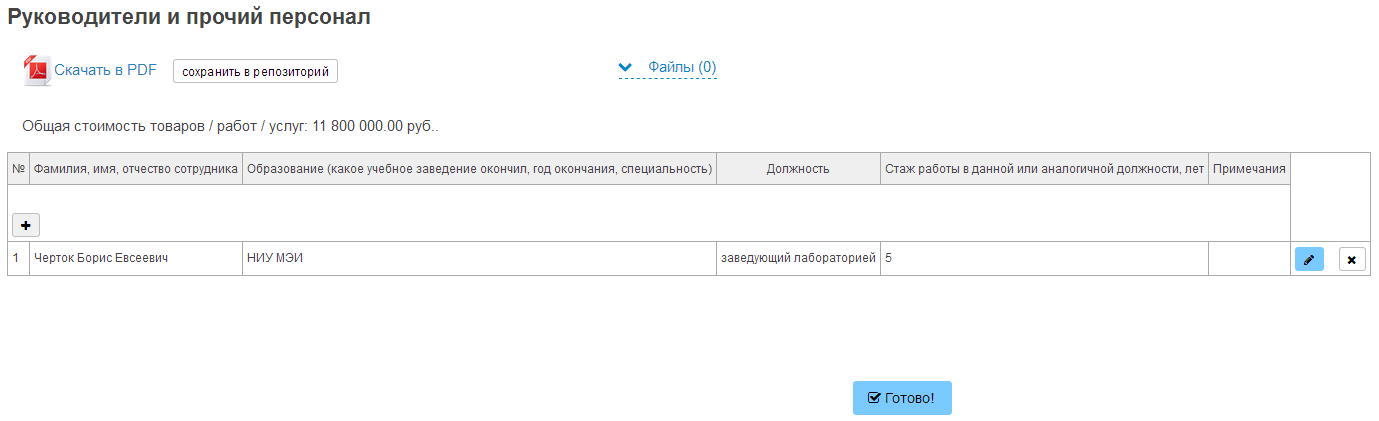The width and height of the screenshot is (1379, 421).
Task: Open the 'Файлы (0)' attachments link
Action: (x=682, y=68)
